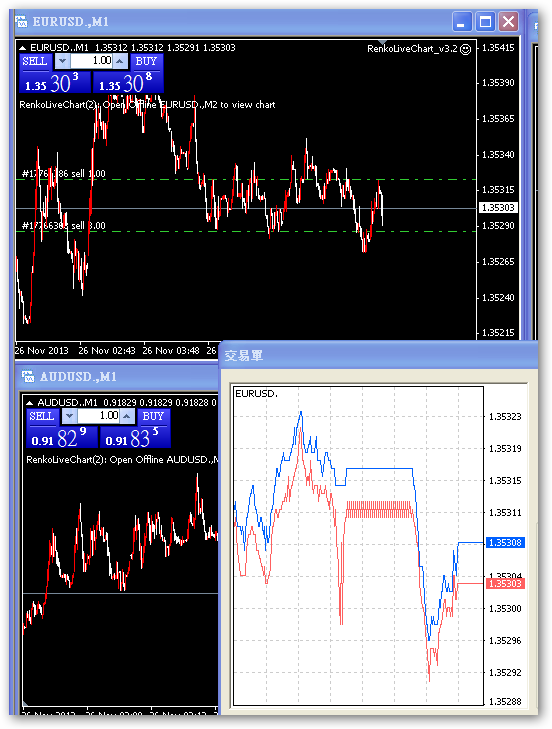
Task: Click the EURUSD SELL button
Action: point(35,61)
